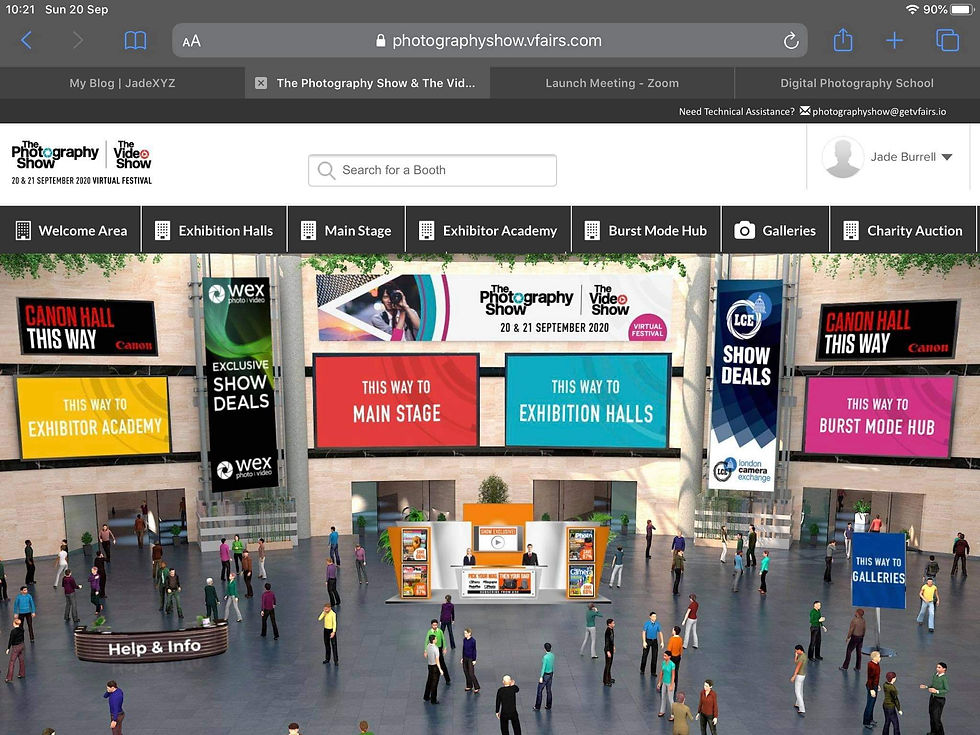Screen dimensions: 980x735
Task: Email photographyshow@getvfairs.io support link
Action: [879, 112]
